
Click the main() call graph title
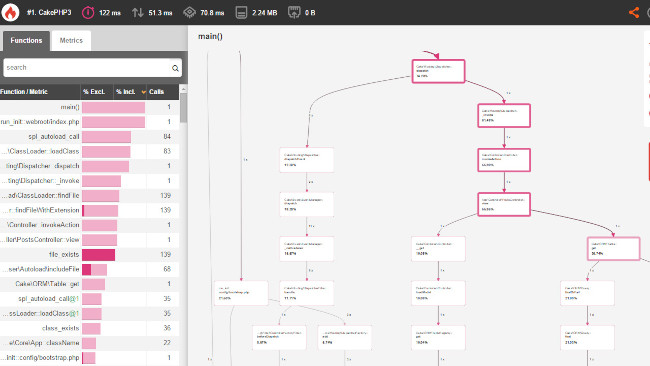210,36
